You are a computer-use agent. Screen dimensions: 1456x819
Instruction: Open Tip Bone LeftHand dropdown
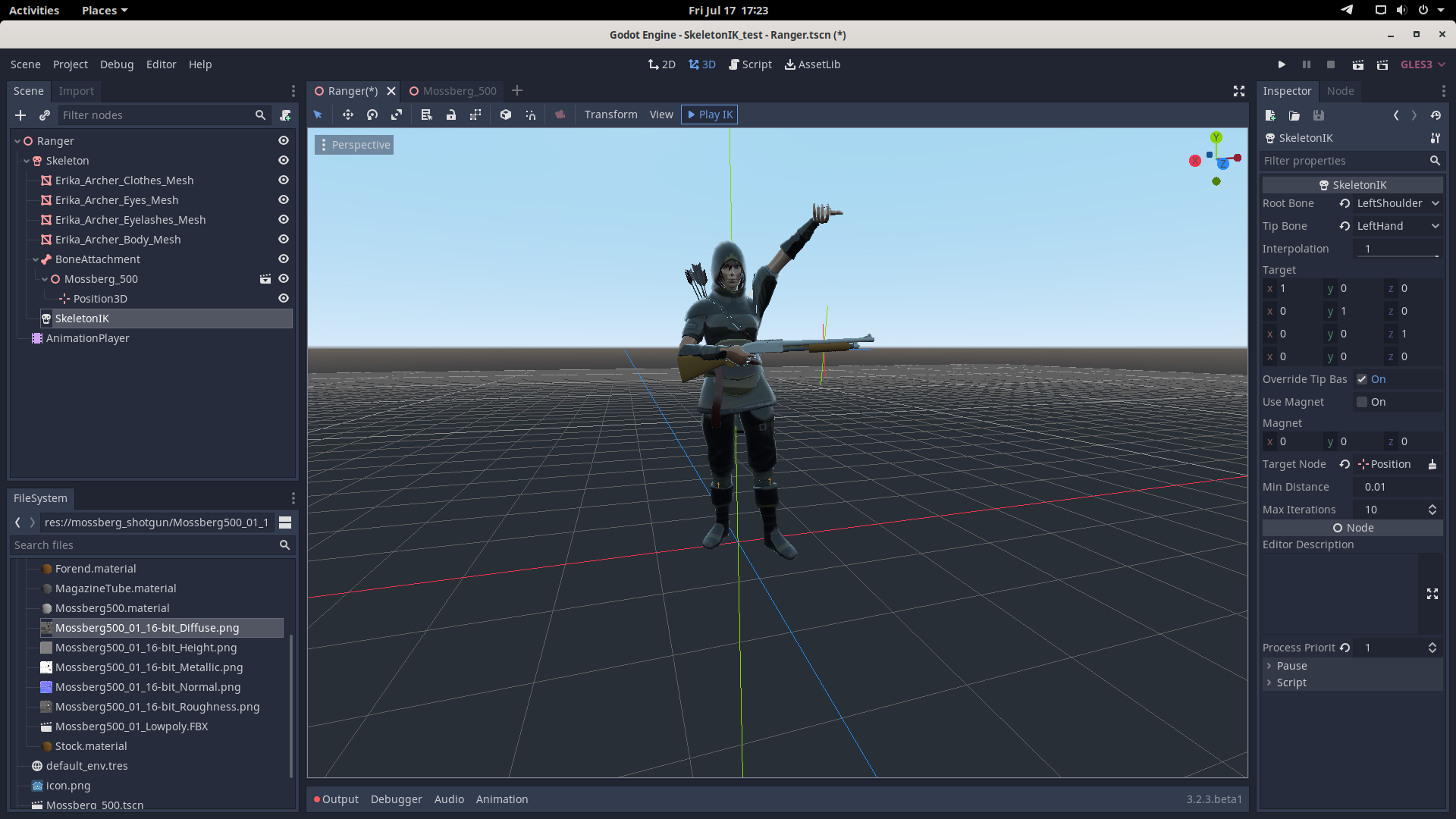coord(1398,226)
